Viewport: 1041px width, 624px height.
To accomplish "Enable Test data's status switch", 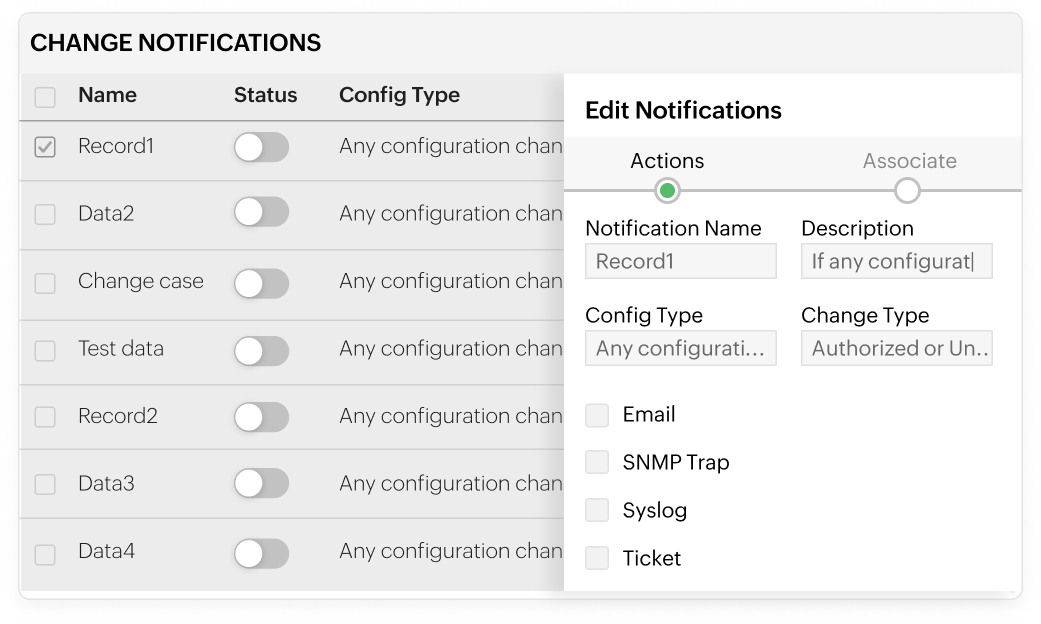I will 261,350.
